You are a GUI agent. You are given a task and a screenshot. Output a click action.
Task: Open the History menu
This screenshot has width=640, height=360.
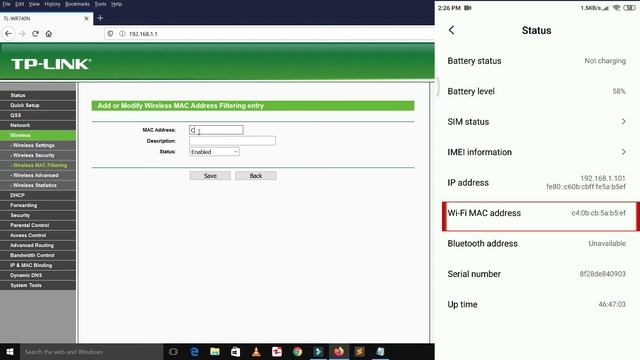tap(52, 4)
